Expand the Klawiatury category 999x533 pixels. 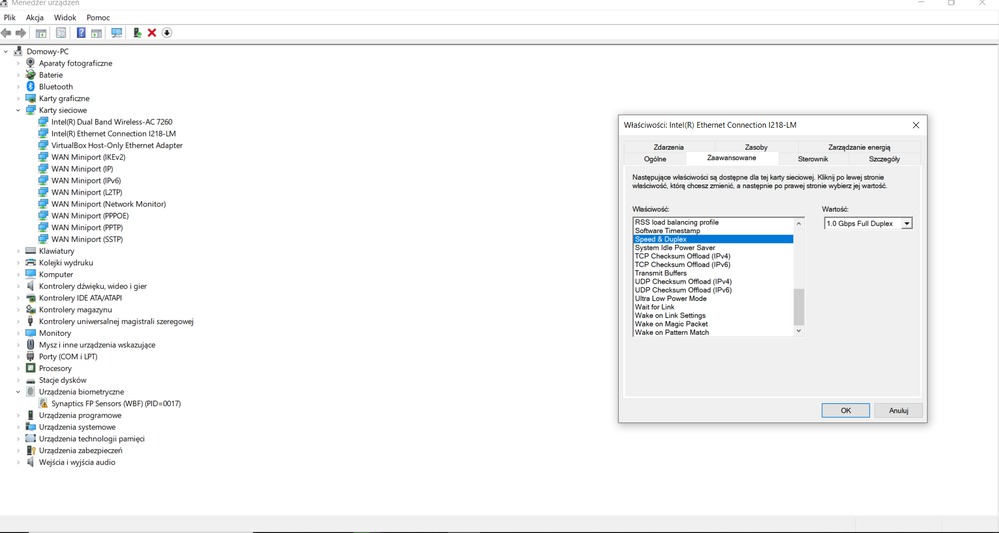[18, 251]
